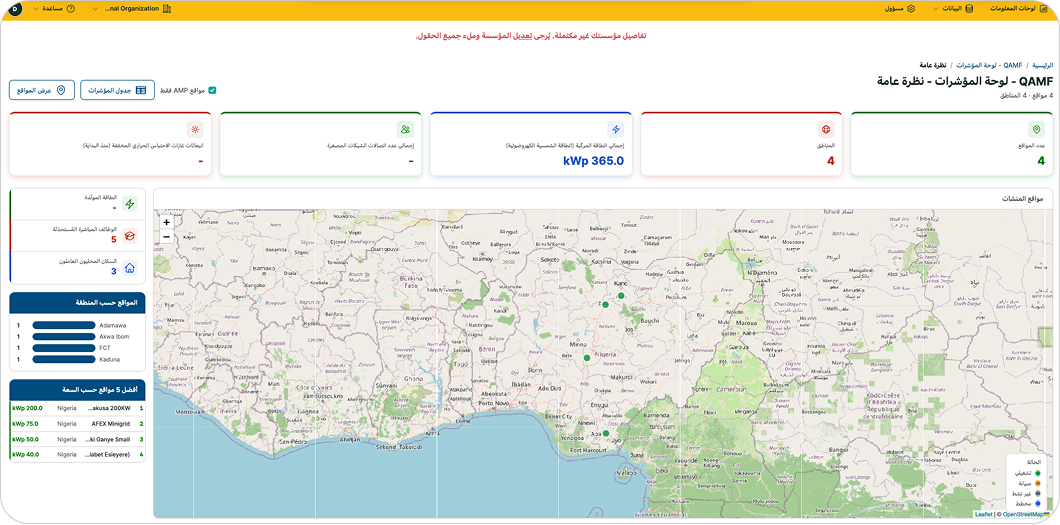This screenshot has height=525, width=1060.
Task: Click the admin gear icon beside مسؤول
Action: pyautogui.click(x=911, y=8)
